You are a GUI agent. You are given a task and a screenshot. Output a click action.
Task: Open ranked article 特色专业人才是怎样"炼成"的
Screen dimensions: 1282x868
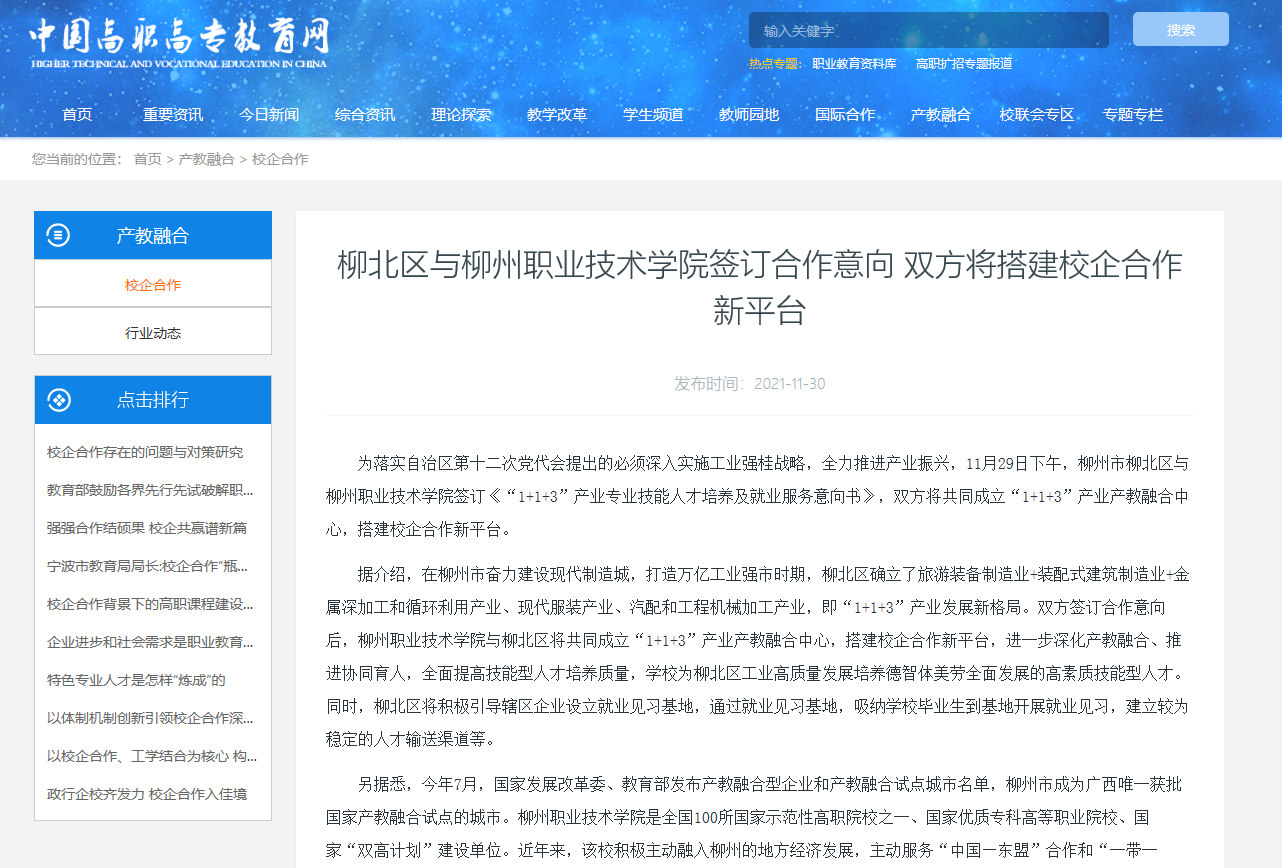[136, 680]
